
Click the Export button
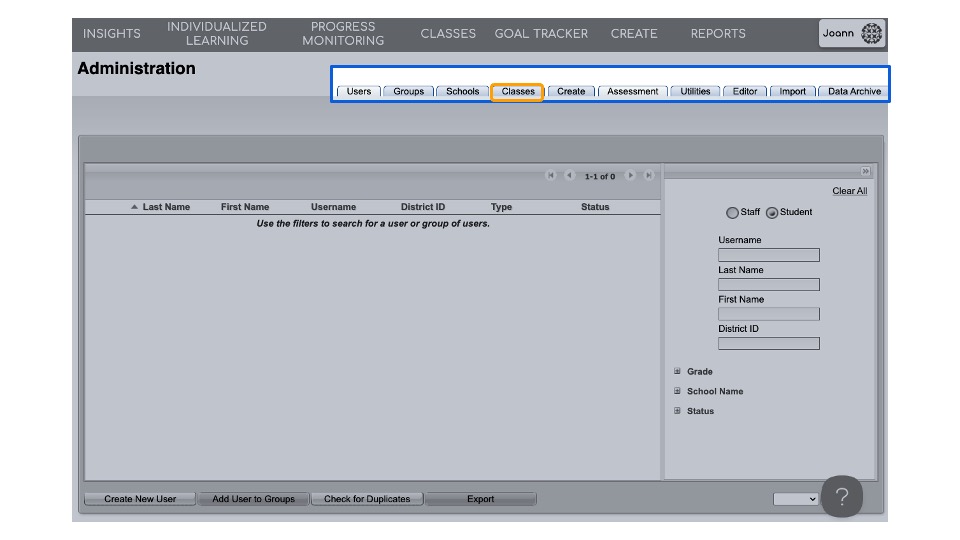(x=481, y=499)
